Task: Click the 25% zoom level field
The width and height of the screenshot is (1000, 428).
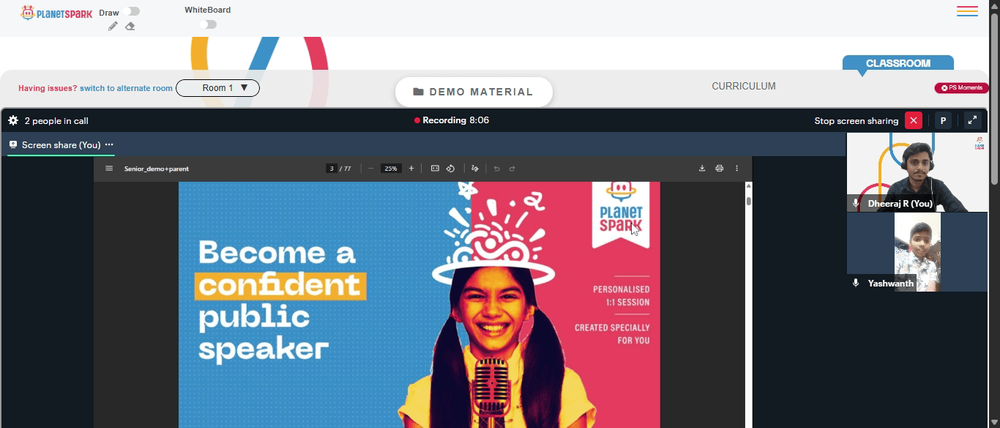Action: [390, 168]
